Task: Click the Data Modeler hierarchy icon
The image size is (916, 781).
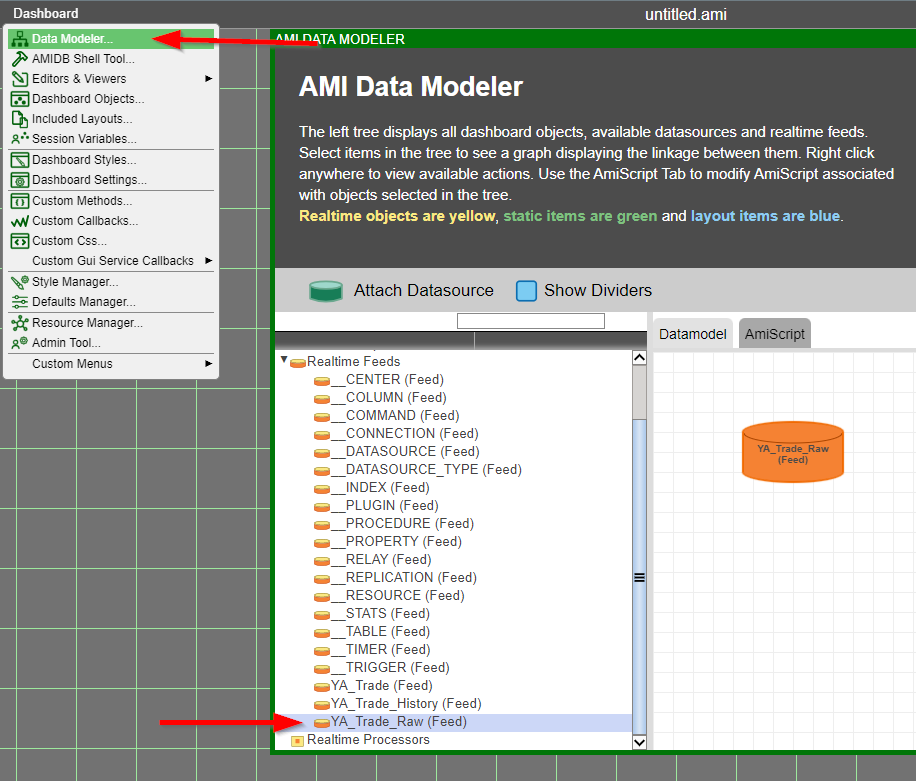Action: coord(20,39)
